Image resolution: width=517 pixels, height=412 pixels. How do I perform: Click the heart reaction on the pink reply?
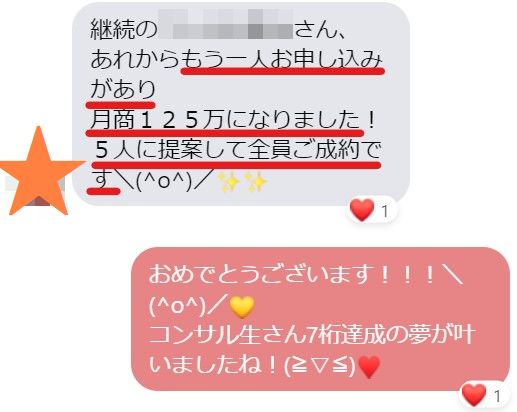click(474, 395)
